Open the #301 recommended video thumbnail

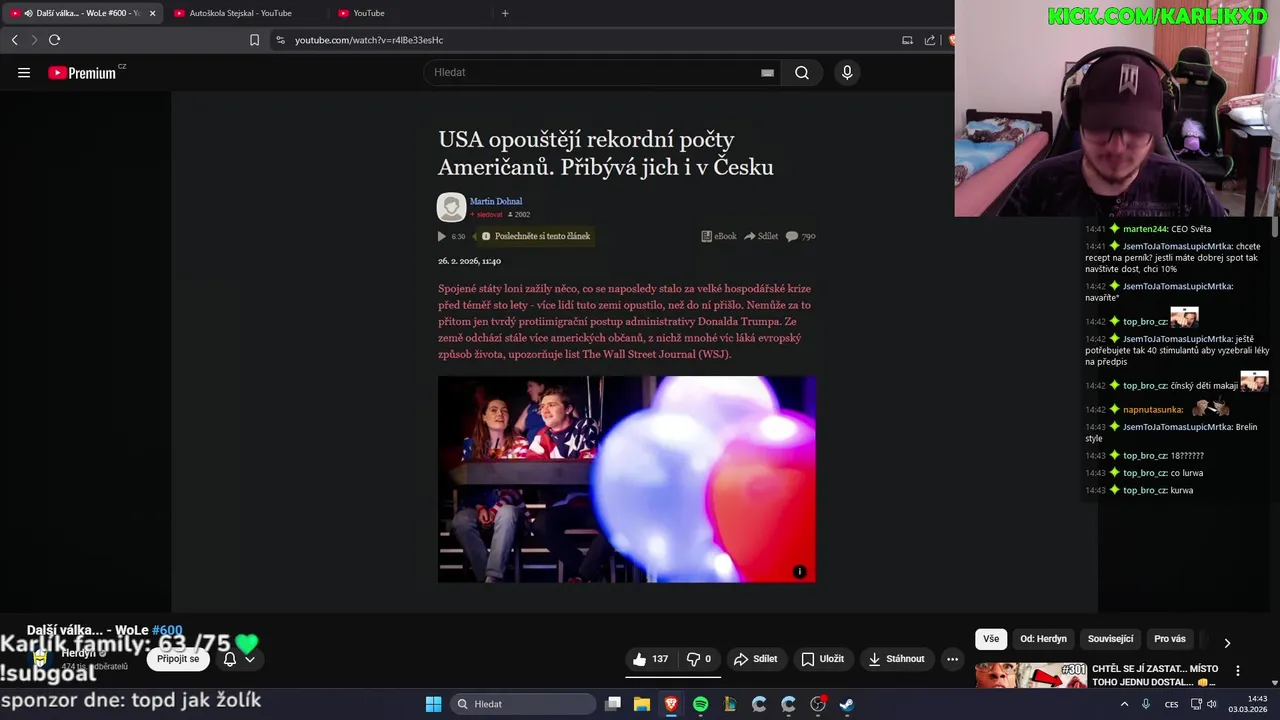tap(1031, 675)
